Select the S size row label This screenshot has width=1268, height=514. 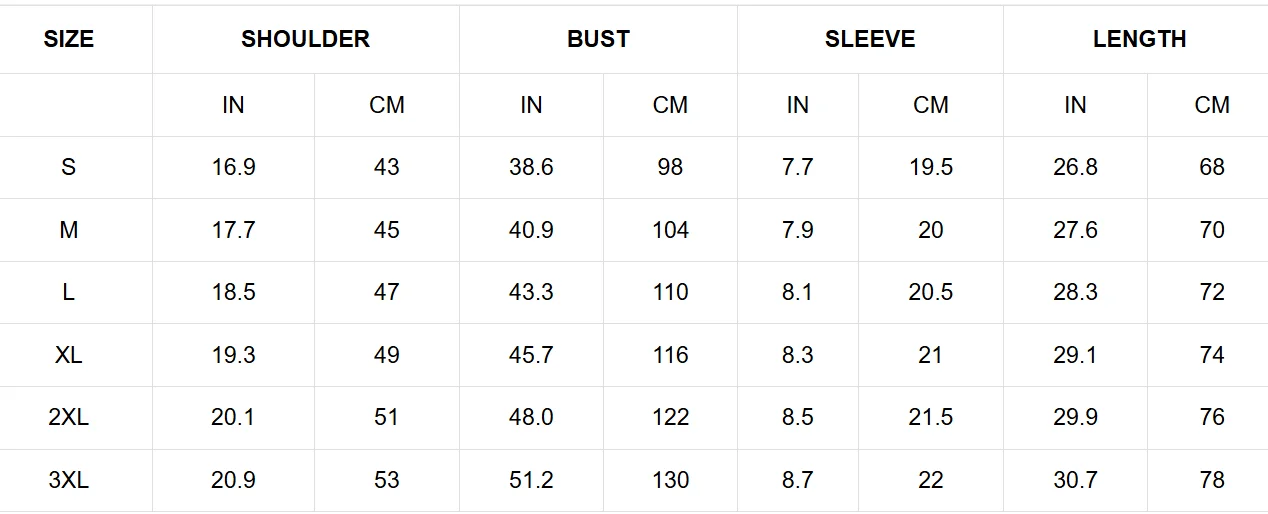point(68,167)
